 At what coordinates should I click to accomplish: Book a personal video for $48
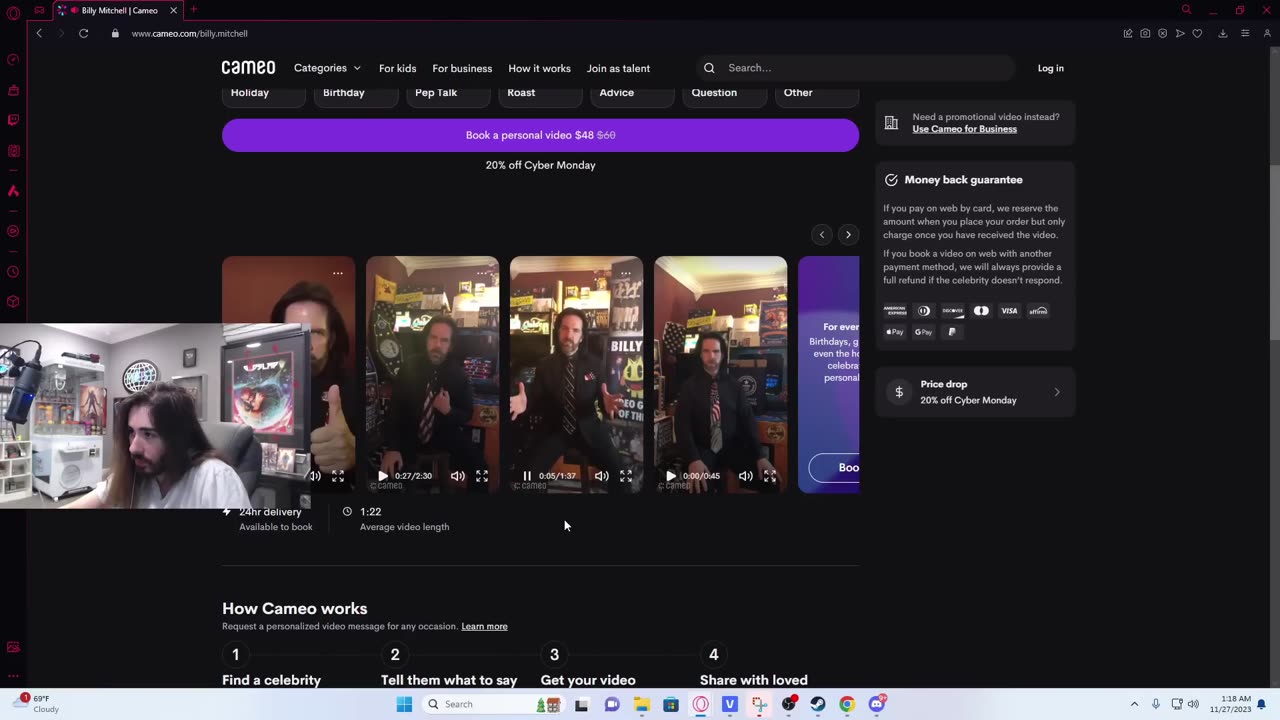click(x=540, y=135)
